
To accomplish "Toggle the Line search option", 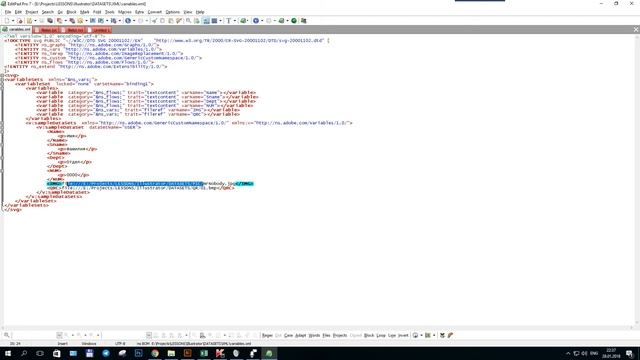I will (x=392, y=336).
